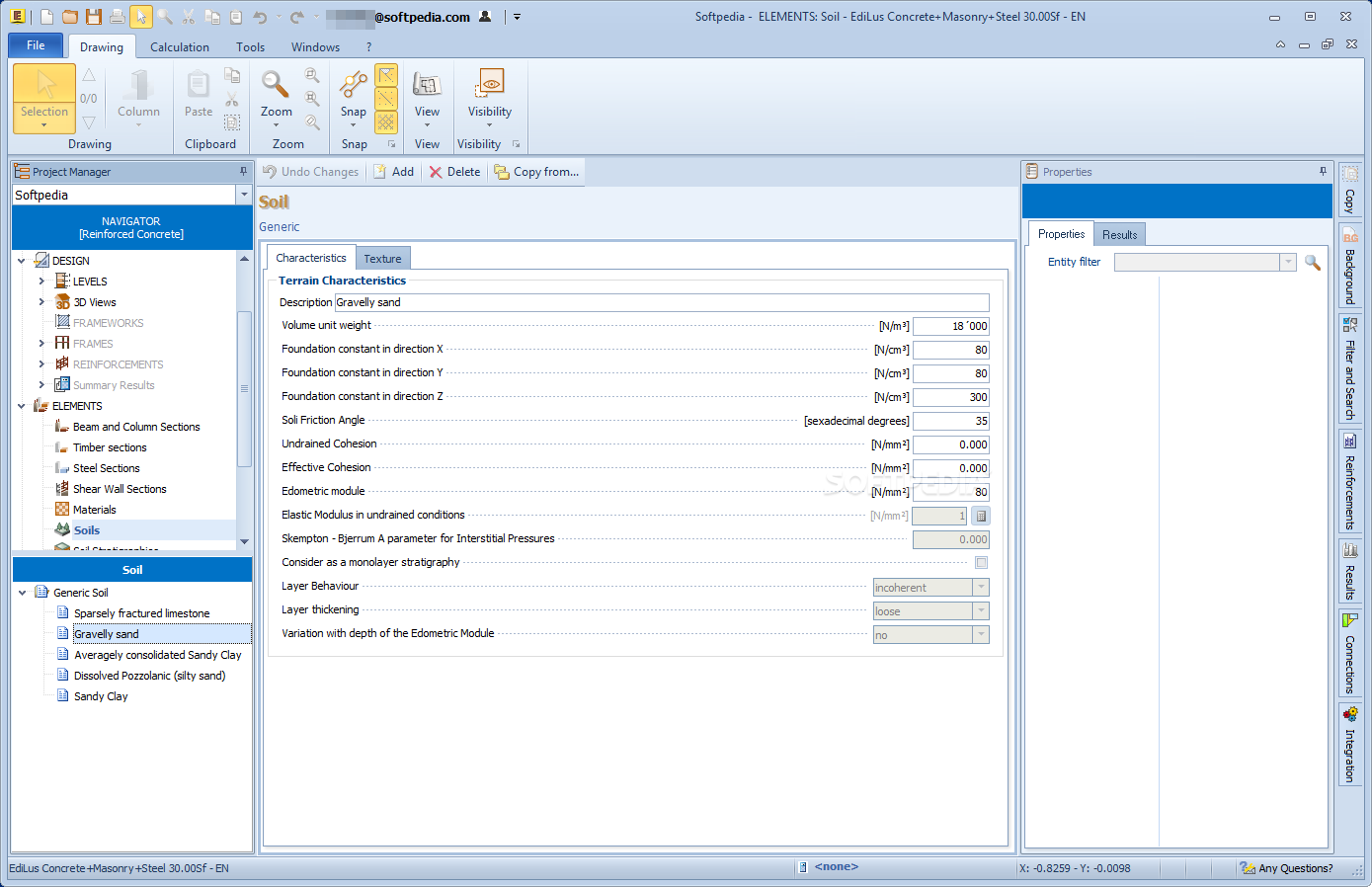
Task: Click the Print icon in quick access toolbar
Action: 118,17
